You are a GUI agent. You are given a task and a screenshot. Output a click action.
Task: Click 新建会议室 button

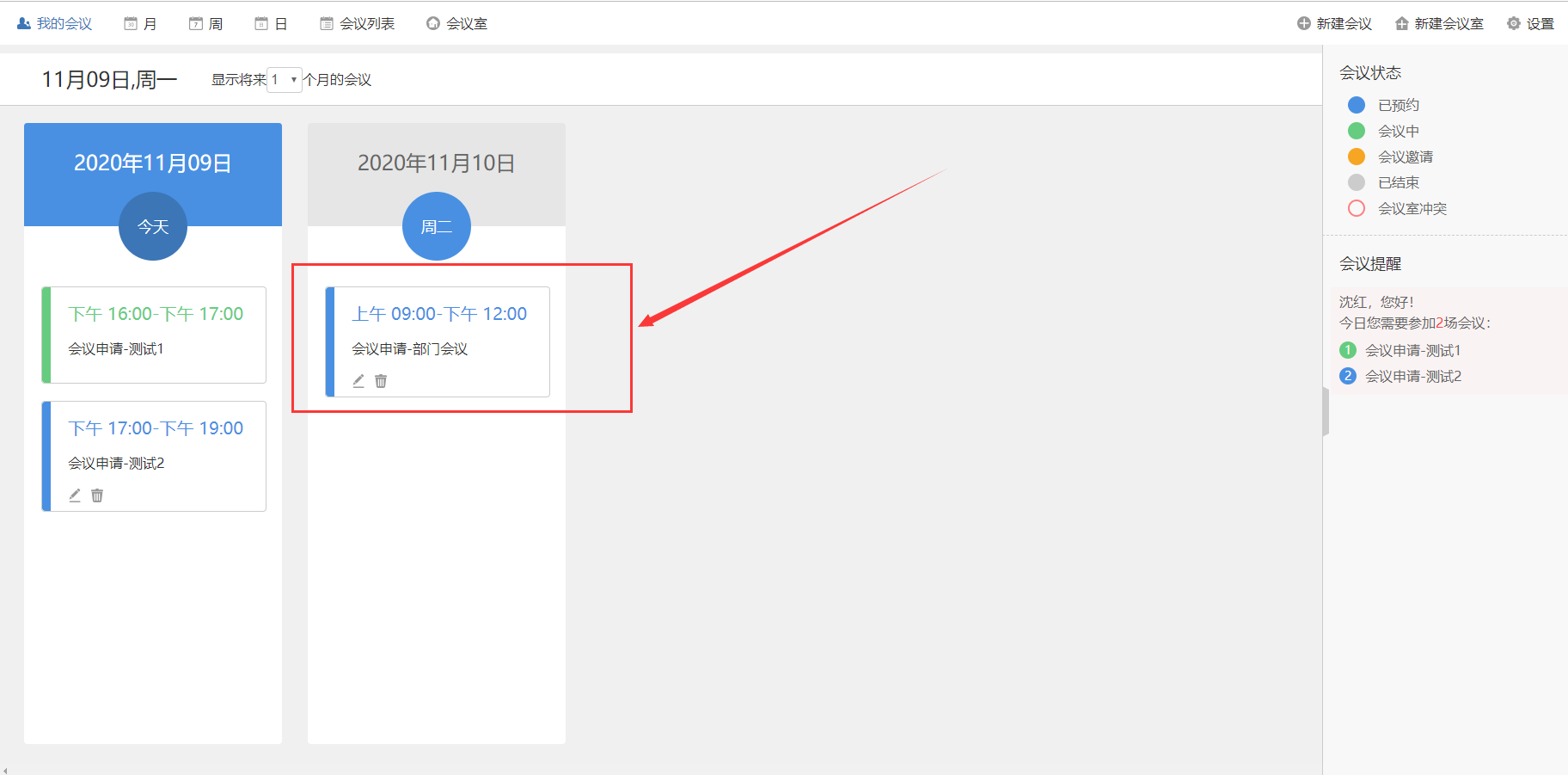[1439, 23]
